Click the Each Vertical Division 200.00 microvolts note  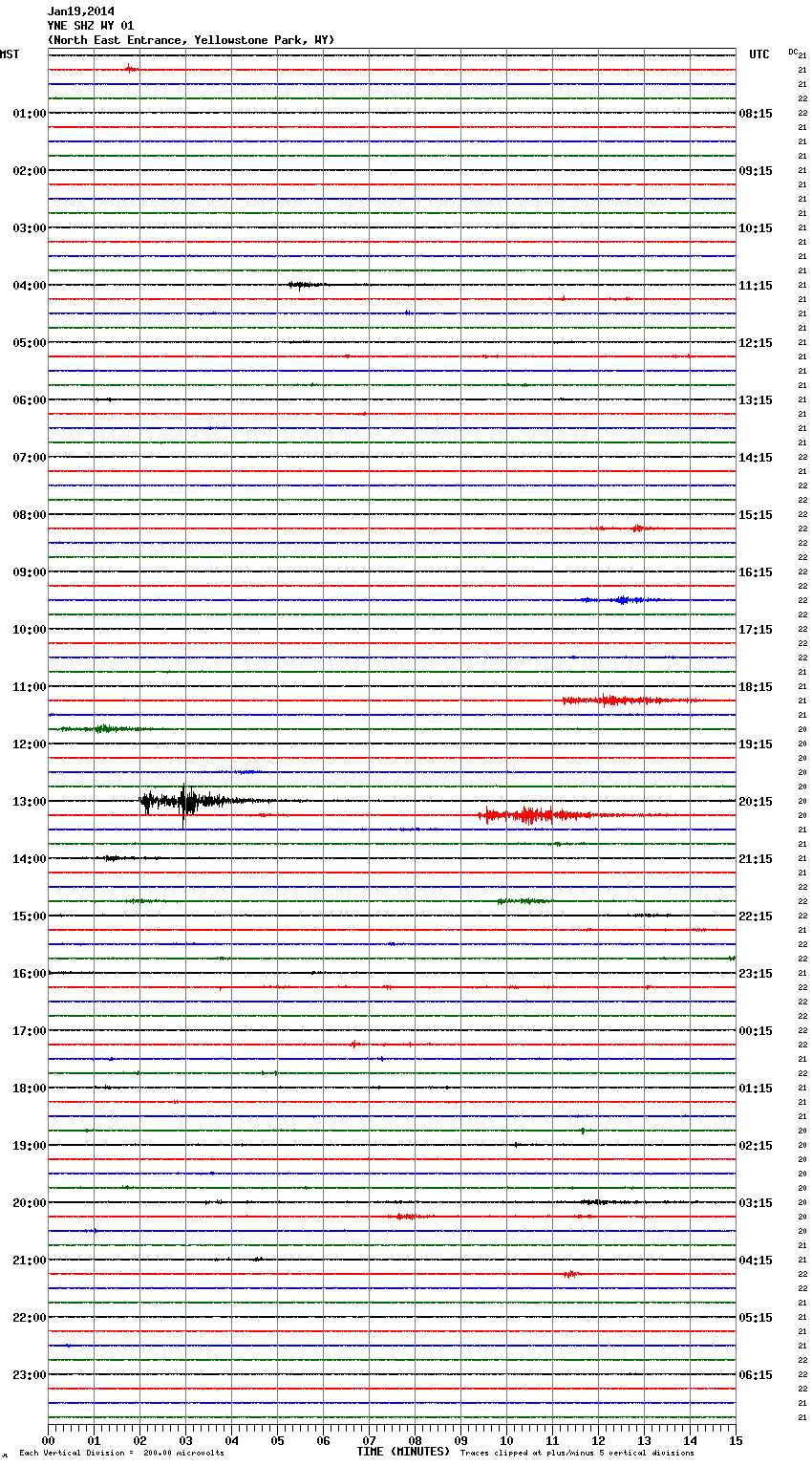[121, 1453]
